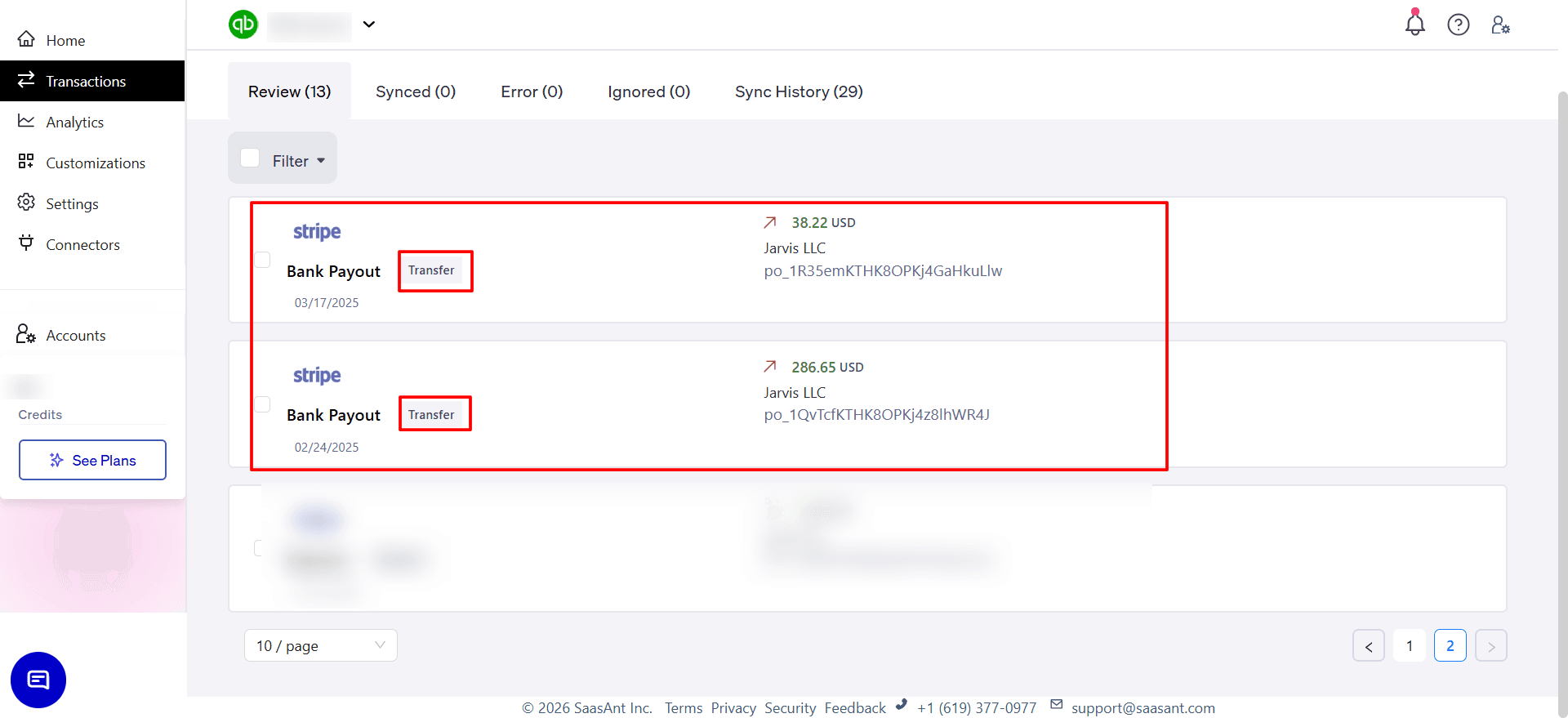
Task: Click the QuickBooks logo icon
Action: pyautogui.click(x=243, y=25)
